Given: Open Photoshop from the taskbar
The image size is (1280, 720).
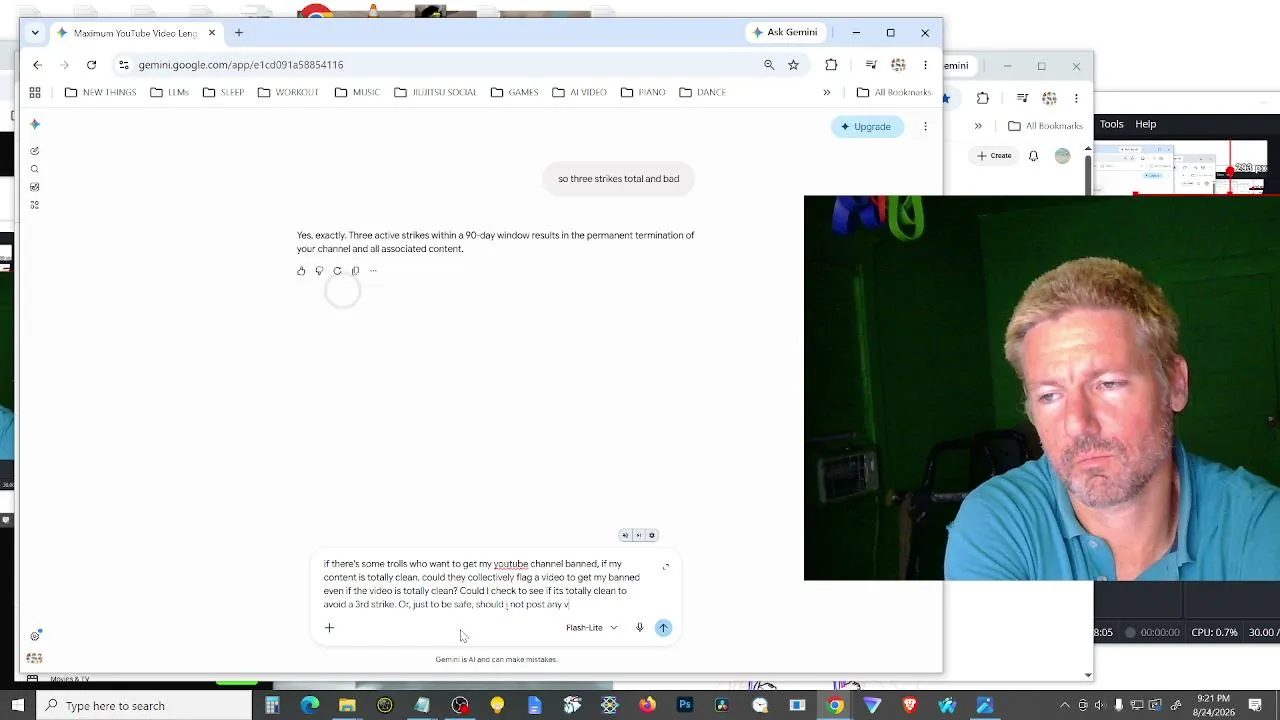Looking at the screenshot, I should click(x=685, y=706).
